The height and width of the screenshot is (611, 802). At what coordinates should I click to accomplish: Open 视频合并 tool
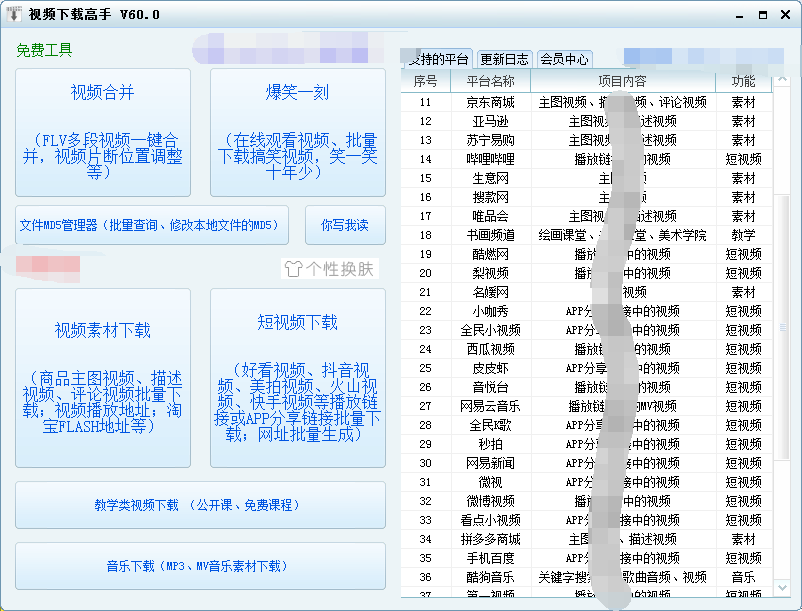pyautogui.click(x=103, y=132)
